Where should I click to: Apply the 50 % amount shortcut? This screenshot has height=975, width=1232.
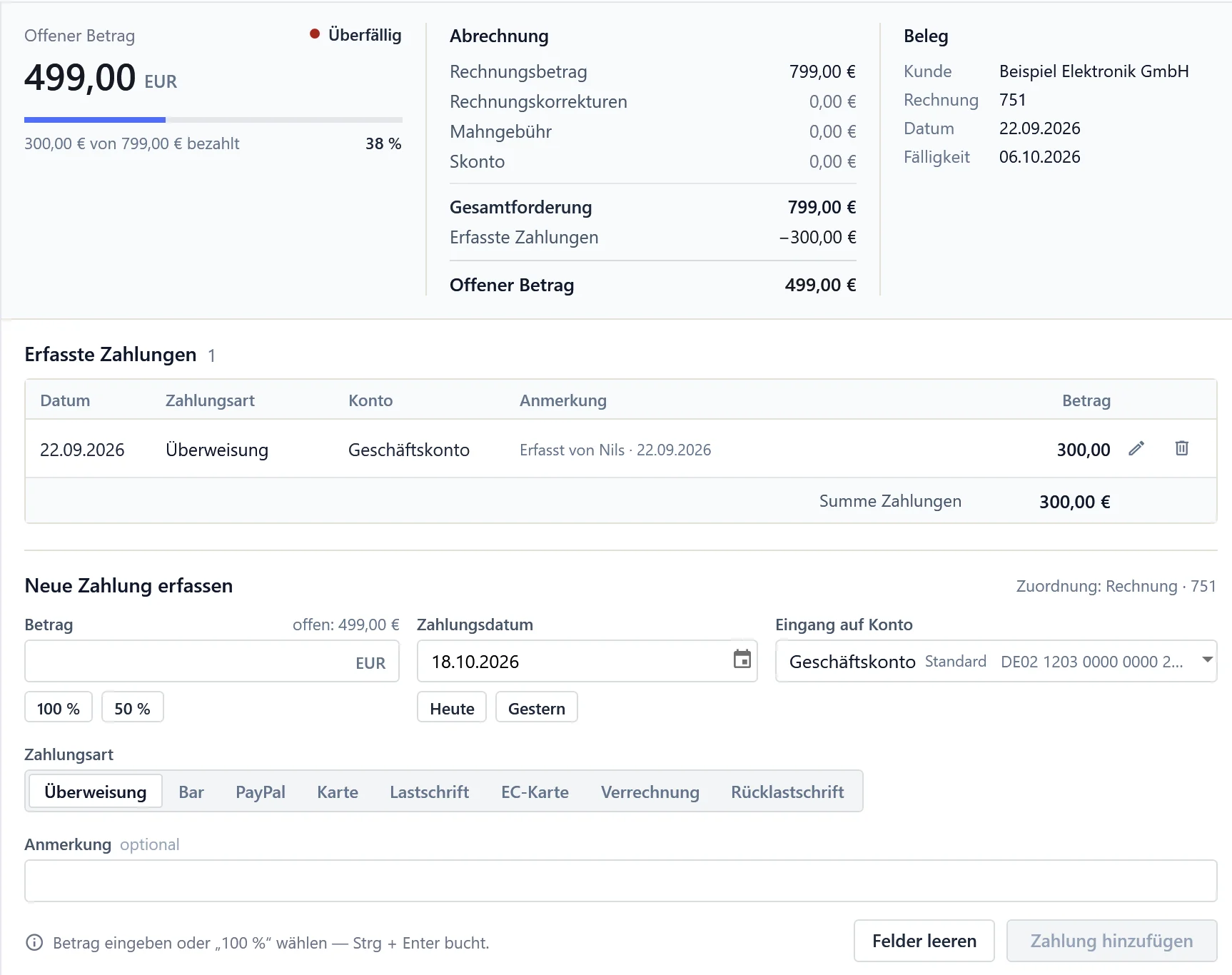[x=133, y=708]
